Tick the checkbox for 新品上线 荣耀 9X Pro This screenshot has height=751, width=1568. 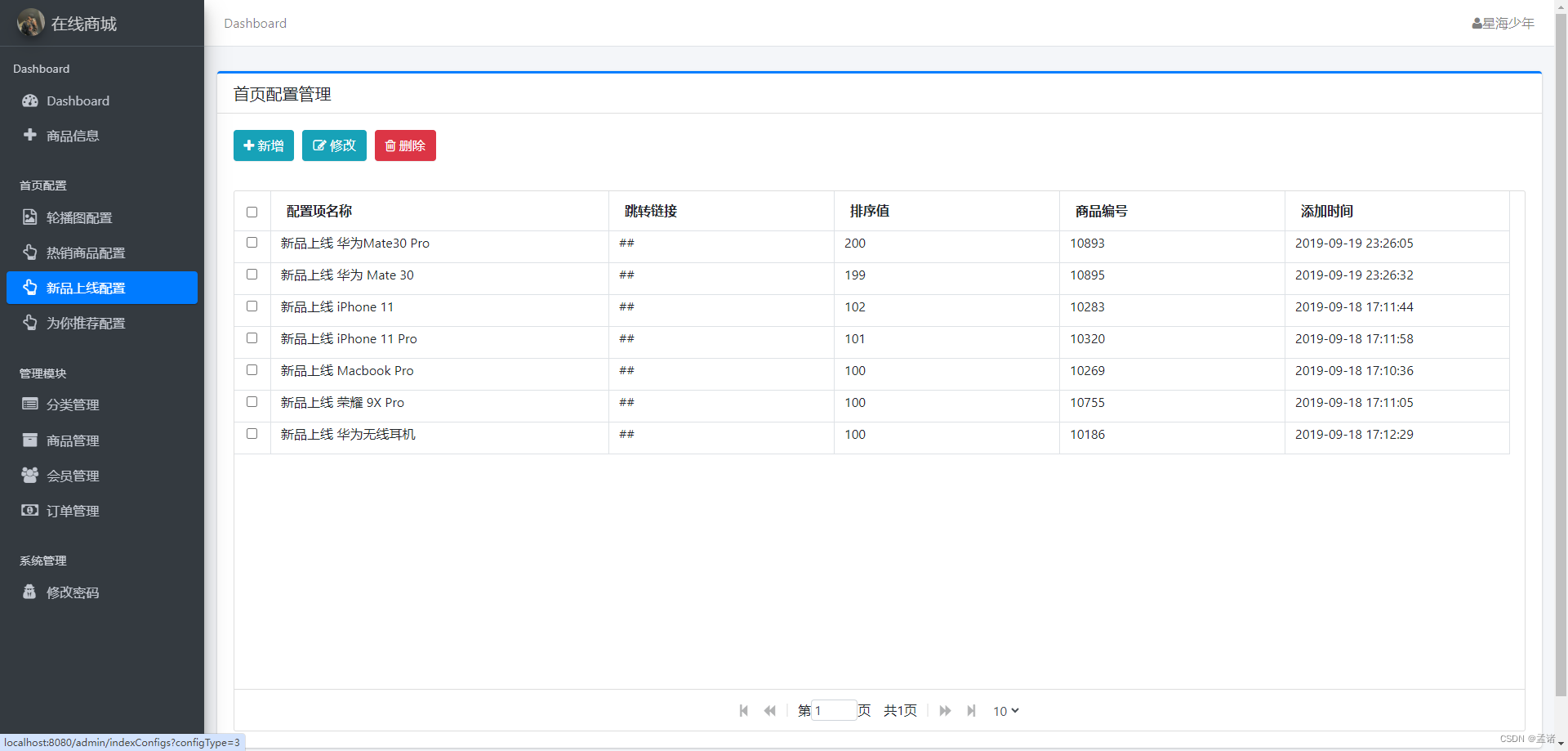coord(252,402)
